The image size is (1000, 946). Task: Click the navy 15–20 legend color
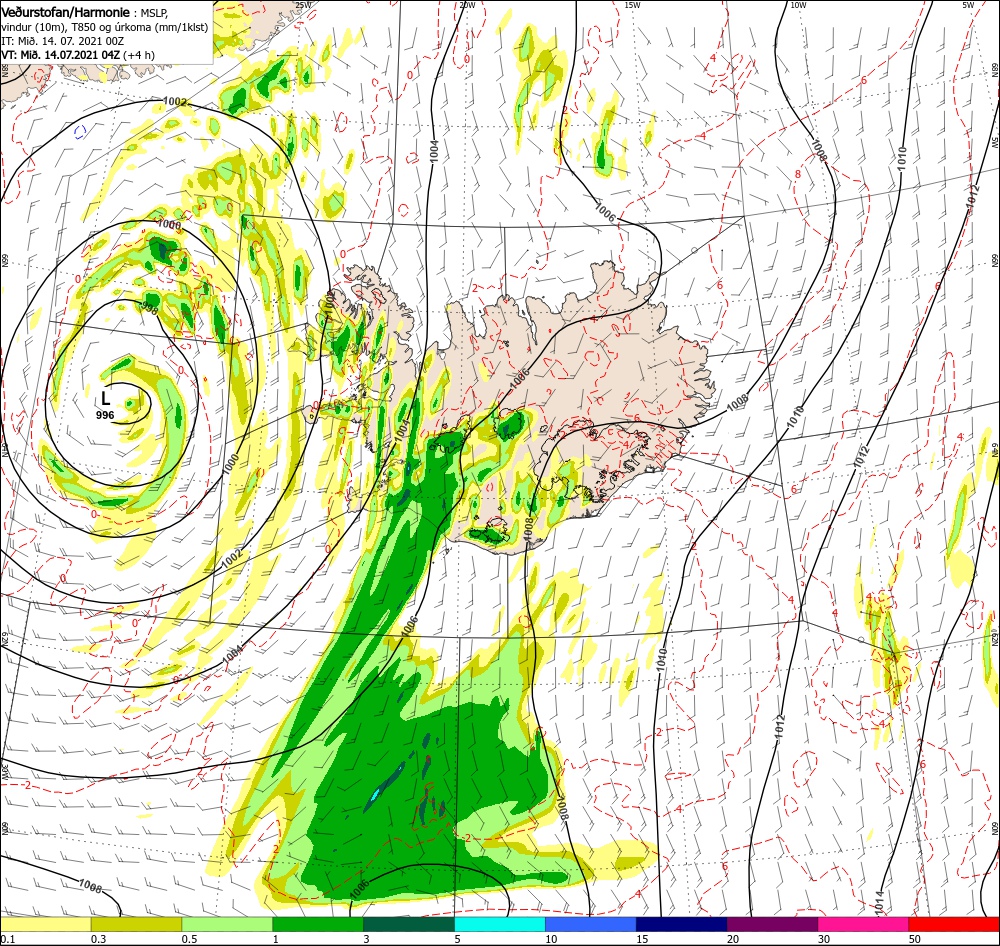pos(681,924)
